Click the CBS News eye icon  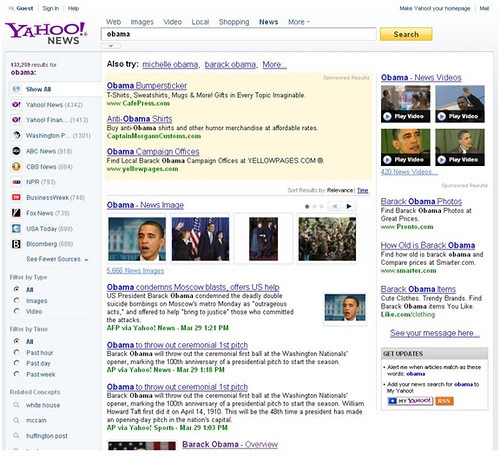(16, 166)
